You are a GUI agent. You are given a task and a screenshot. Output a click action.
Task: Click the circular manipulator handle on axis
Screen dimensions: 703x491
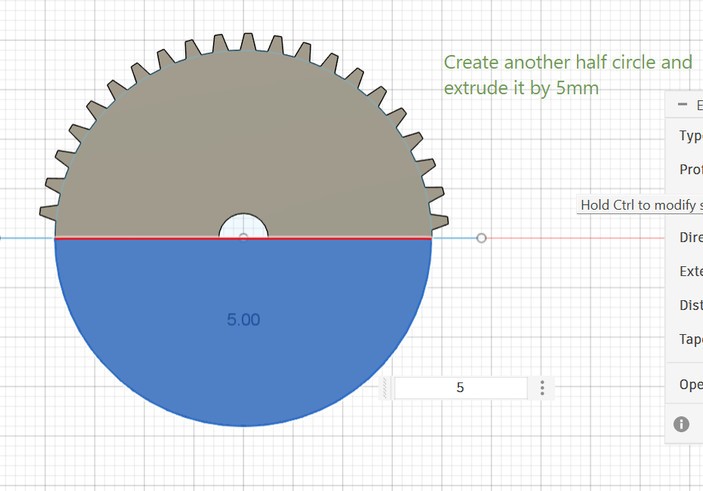(481, 238)
